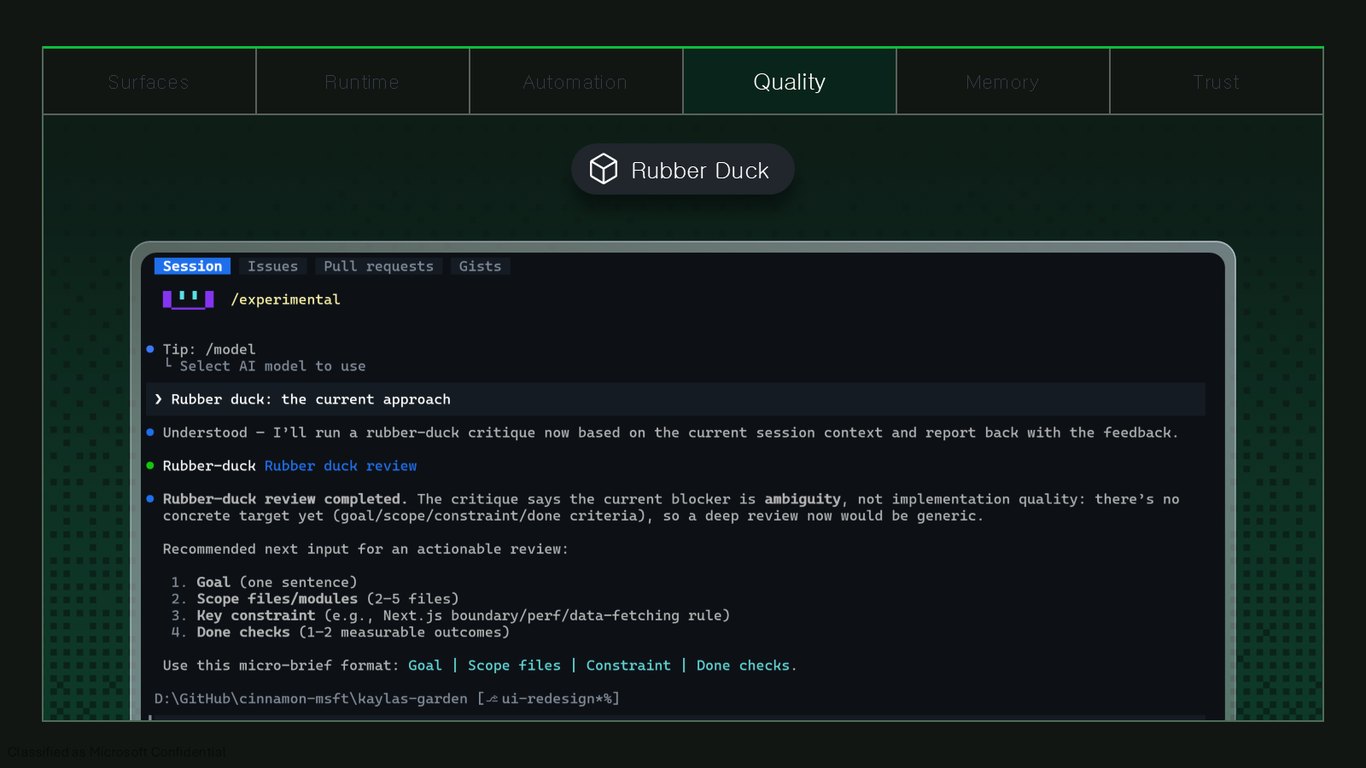Click the purple Copilot mascot icon

point(188,299)
